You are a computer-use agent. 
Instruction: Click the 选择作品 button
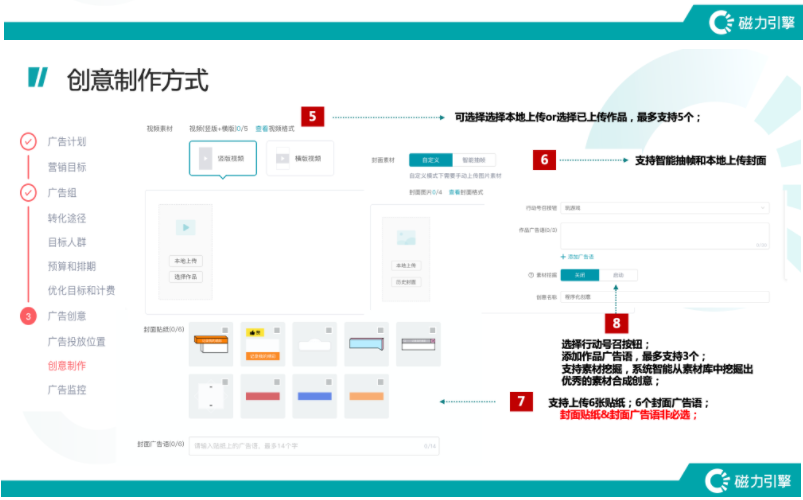(x=185, y=277)
